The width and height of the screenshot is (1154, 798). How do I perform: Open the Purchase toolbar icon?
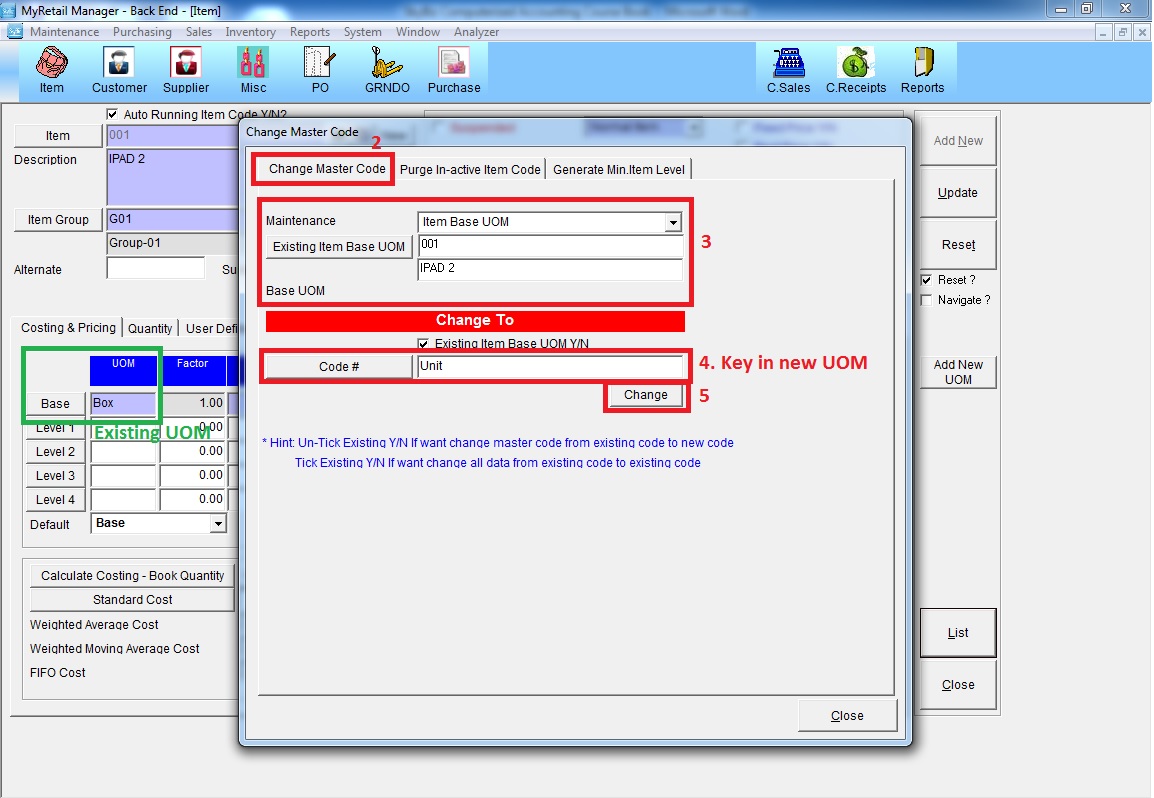coord(454,69)
